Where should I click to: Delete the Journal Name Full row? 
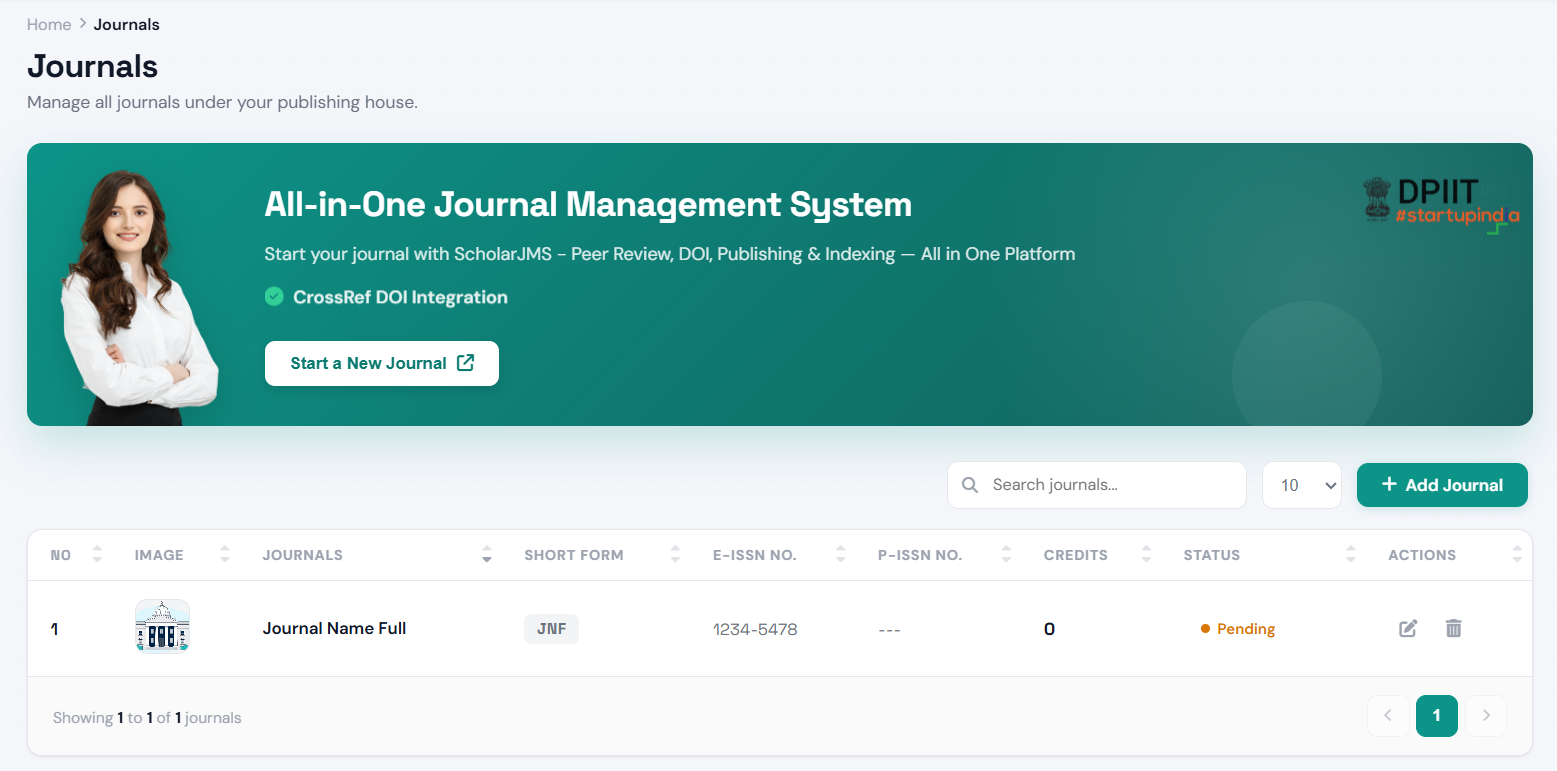click(1454, 629)
